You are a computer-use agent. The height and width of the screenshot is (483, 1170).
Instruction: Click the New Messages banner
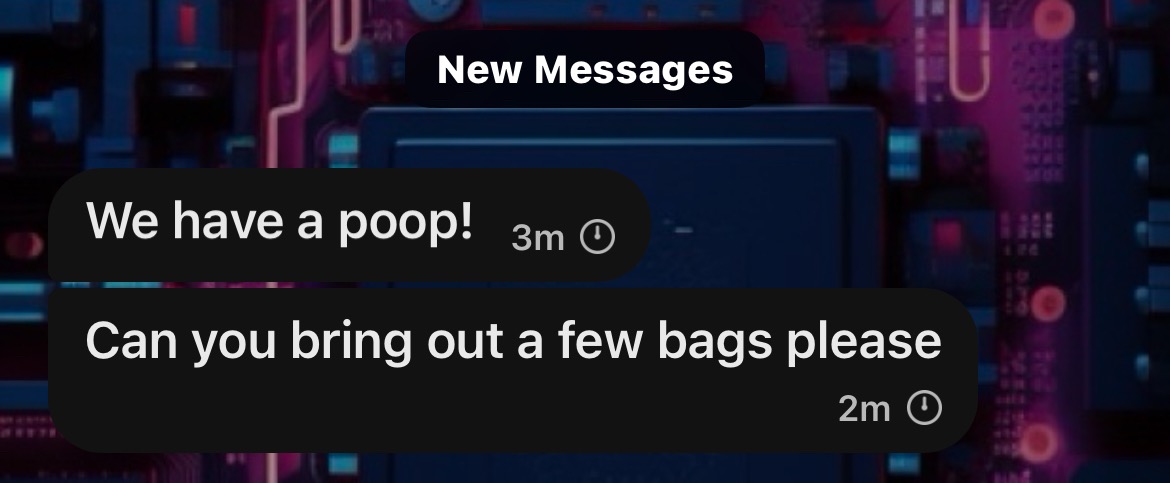click(x=585, y=69)
